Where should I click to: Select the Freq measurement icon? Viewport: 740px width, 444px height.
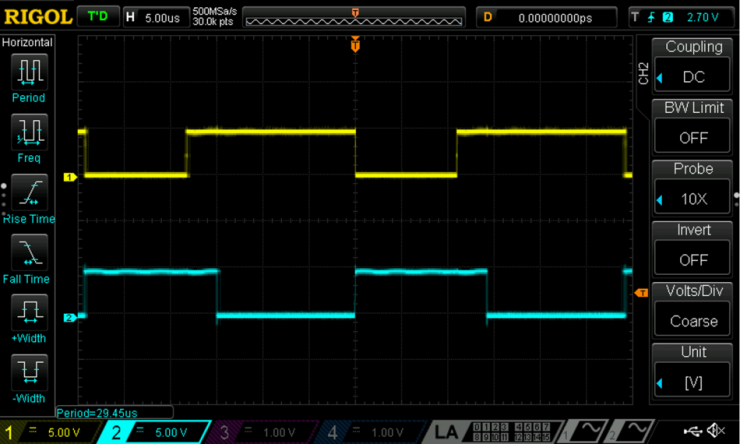point(28,130)
